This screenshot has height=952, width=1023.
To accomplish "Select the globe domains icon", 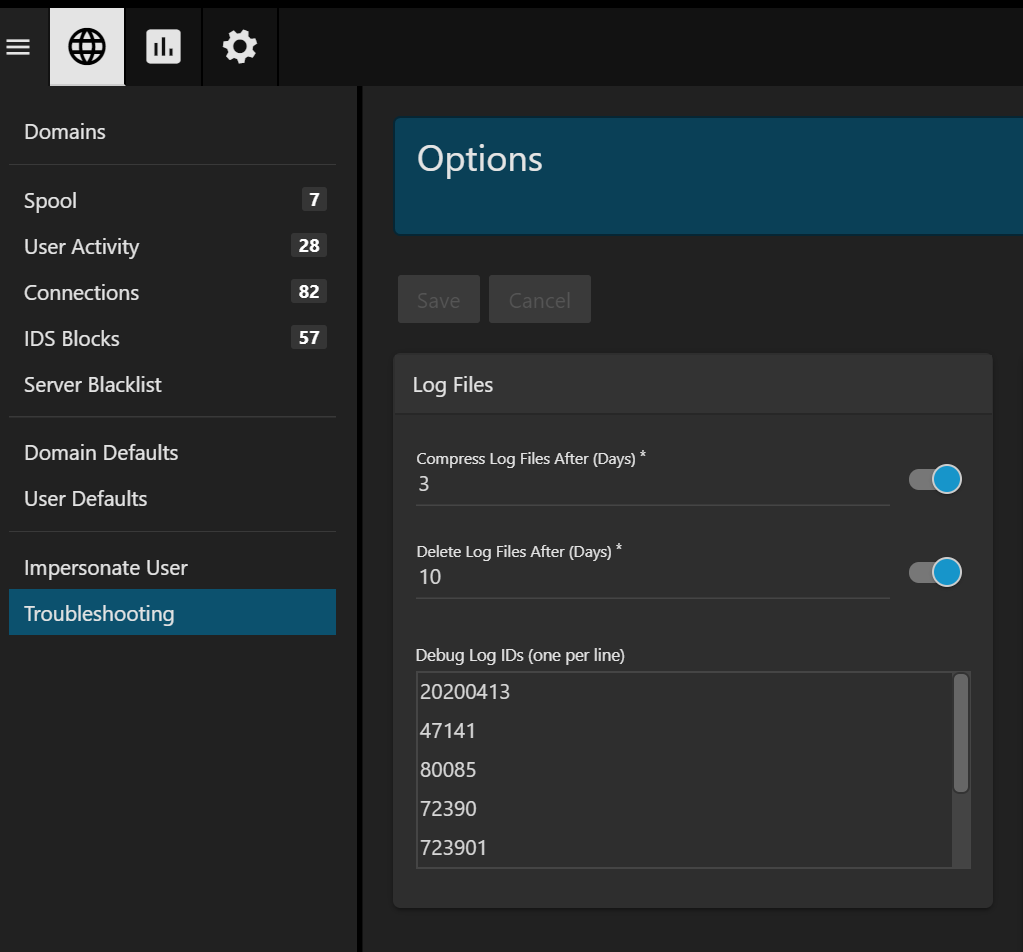I will (x=87, y=47).
